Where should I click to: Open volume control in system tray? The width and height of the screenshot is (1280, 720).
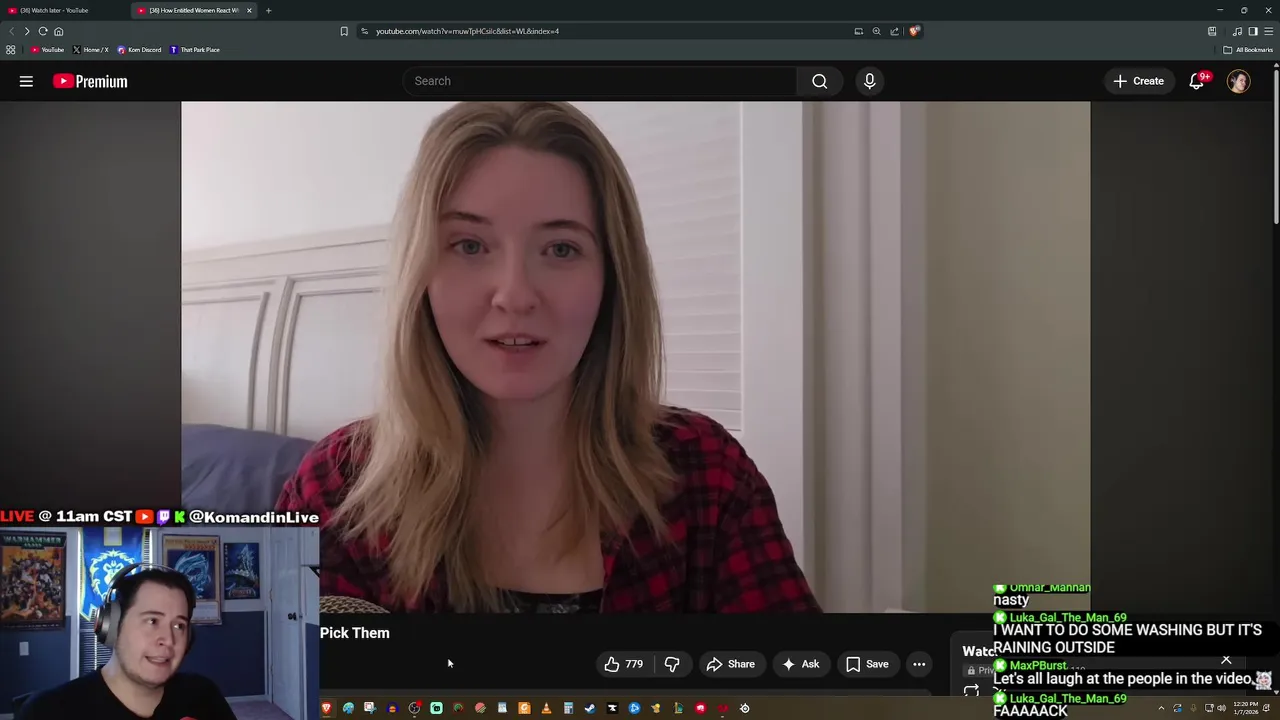[x=1221, y=708]
